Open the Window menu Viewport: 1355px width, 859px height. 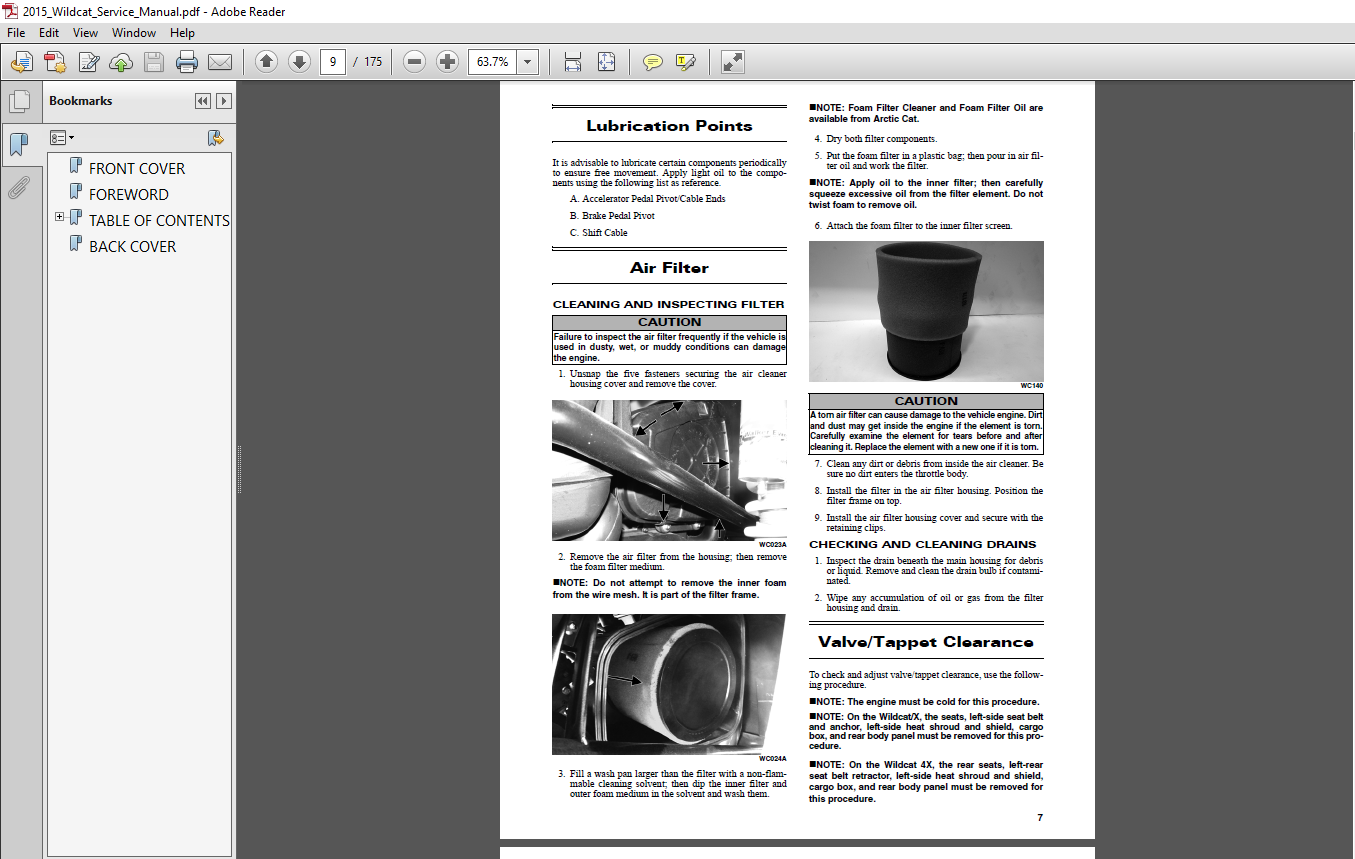tap(134, 33)
